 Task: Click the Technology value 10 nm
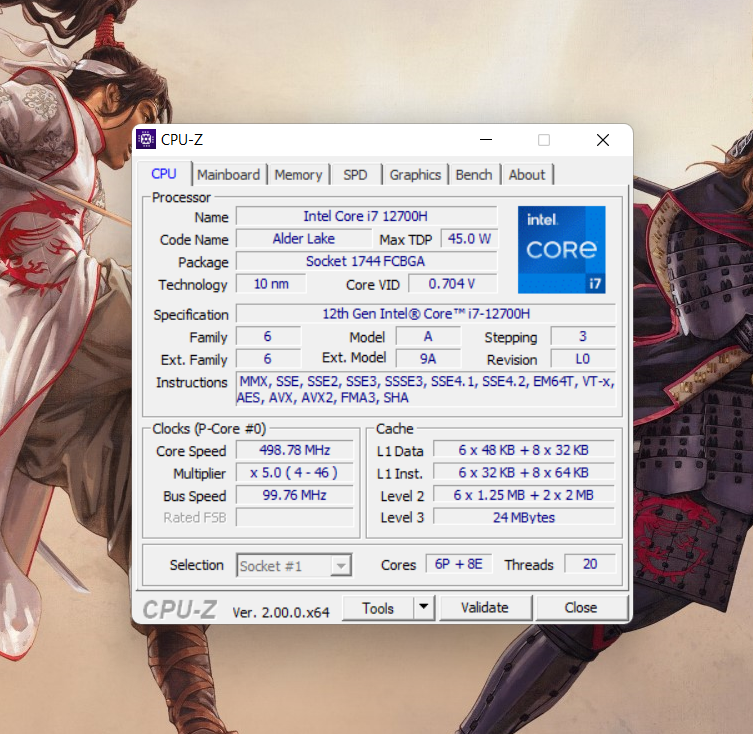[x=271, y=284]
